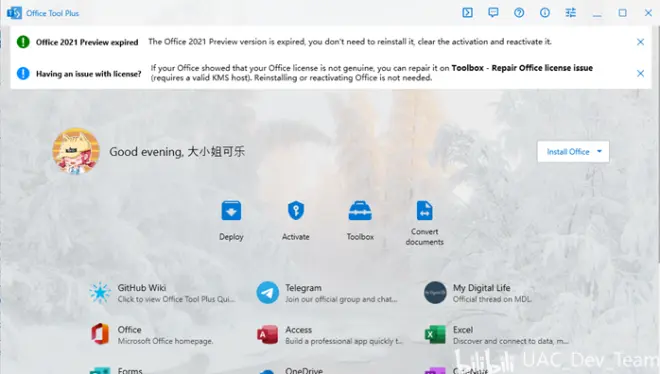Click the GitHub Wiki star icon
The image size is (660, 374).
pyautogui.click(x=100, y=293)
